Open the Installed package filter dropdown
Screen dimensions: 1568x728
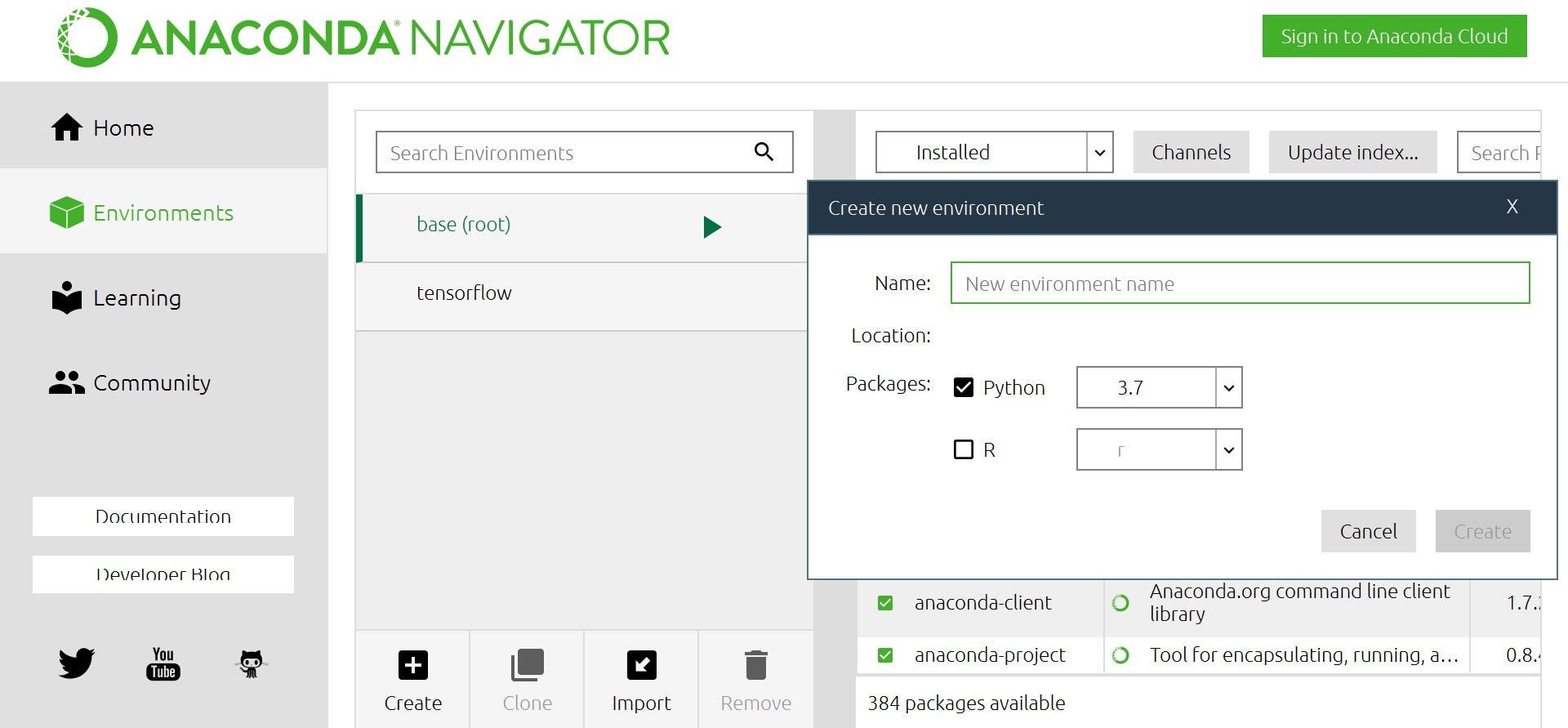tap(995, 152)
